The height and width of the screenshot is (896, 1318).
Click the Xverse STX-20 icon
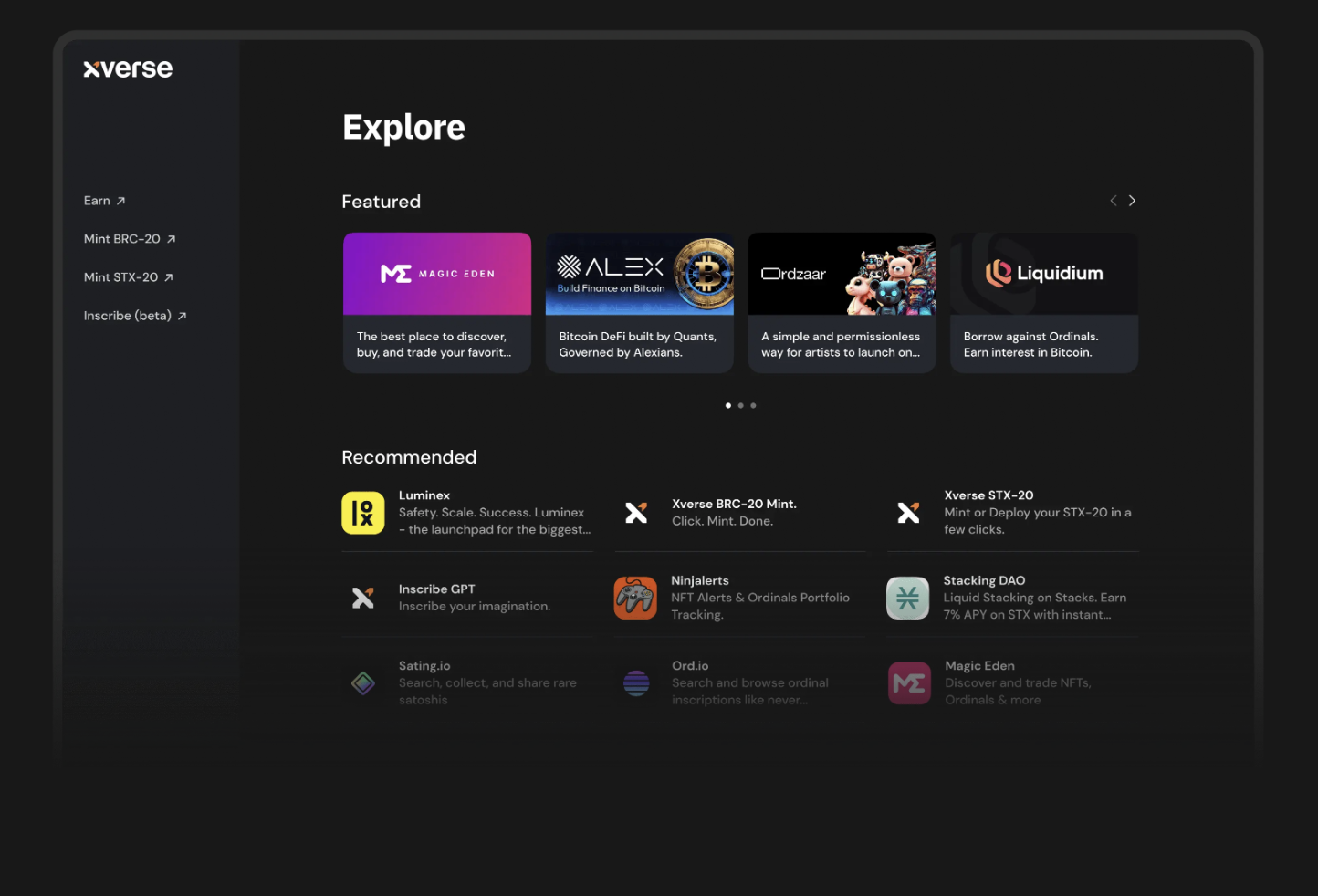pyautogui.click(x=907, y=513)
